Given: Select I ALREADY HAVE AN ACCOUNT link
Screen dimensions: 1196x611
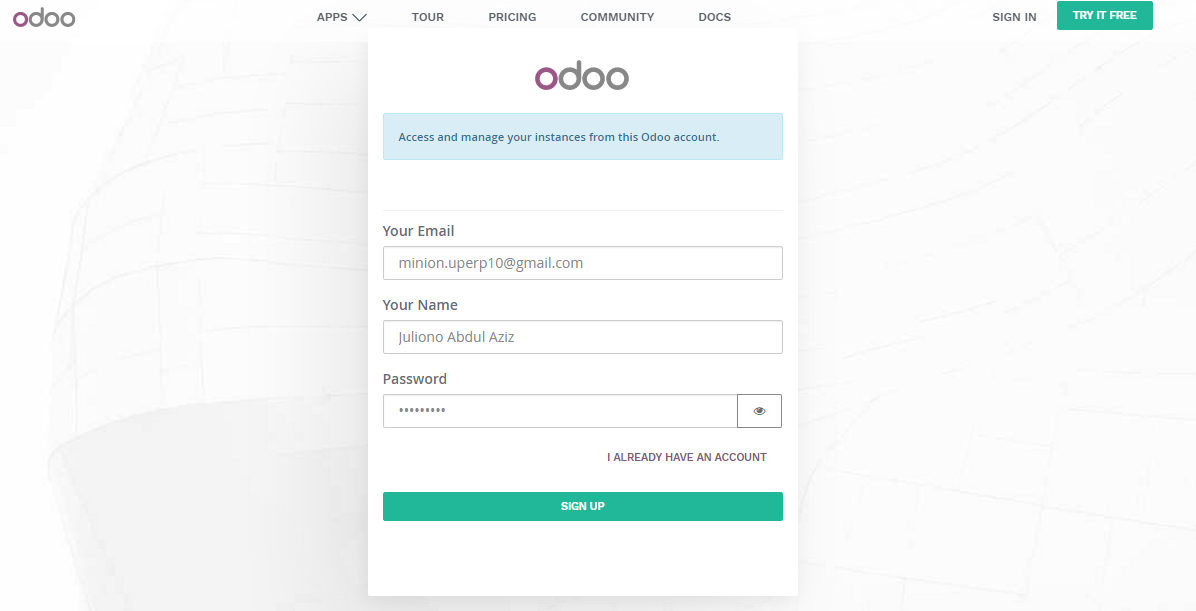Looking at the screenshot, I should (686, 457).
